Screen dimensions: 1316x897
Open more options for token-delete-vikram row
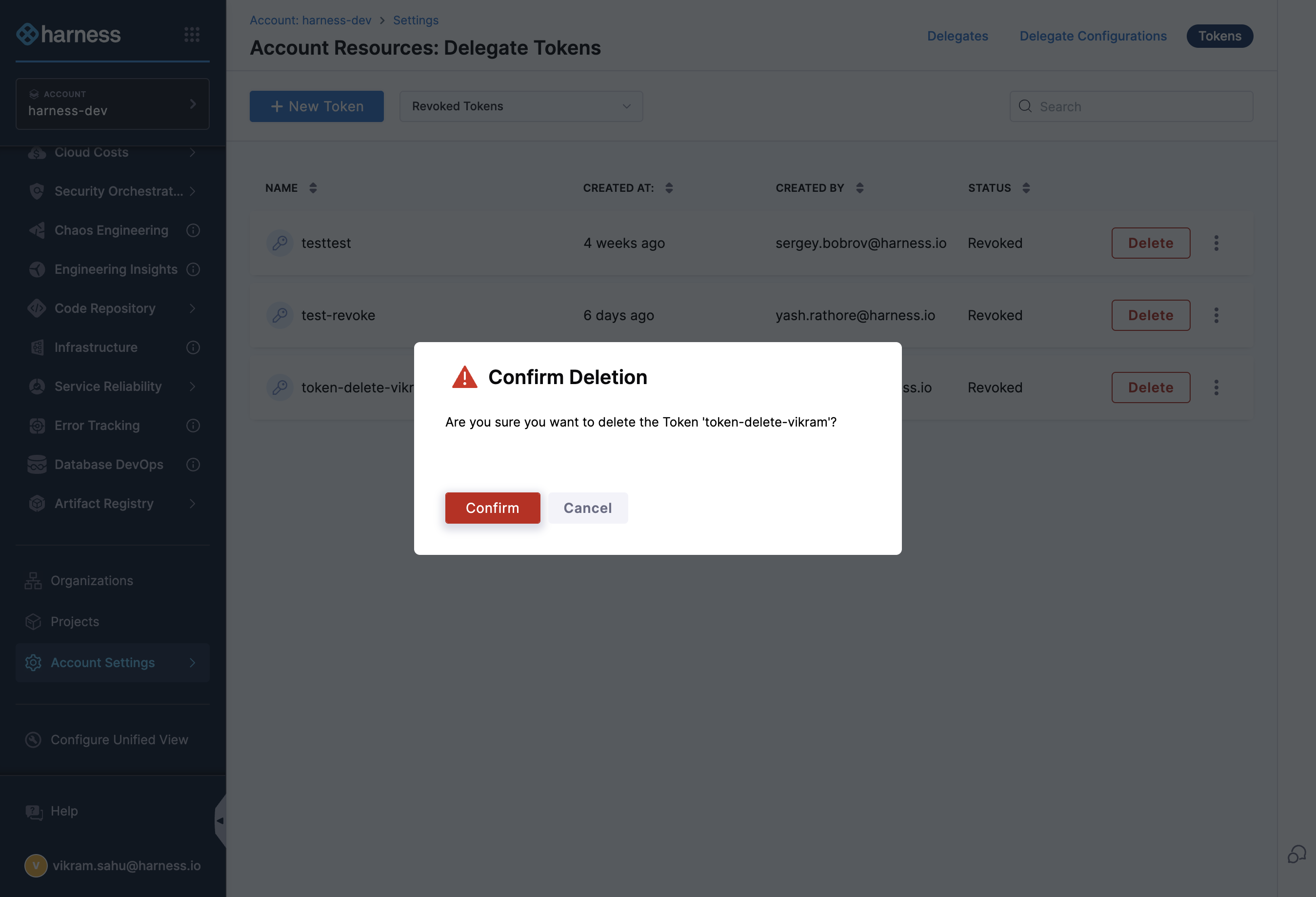click(x=1216, y=387)
